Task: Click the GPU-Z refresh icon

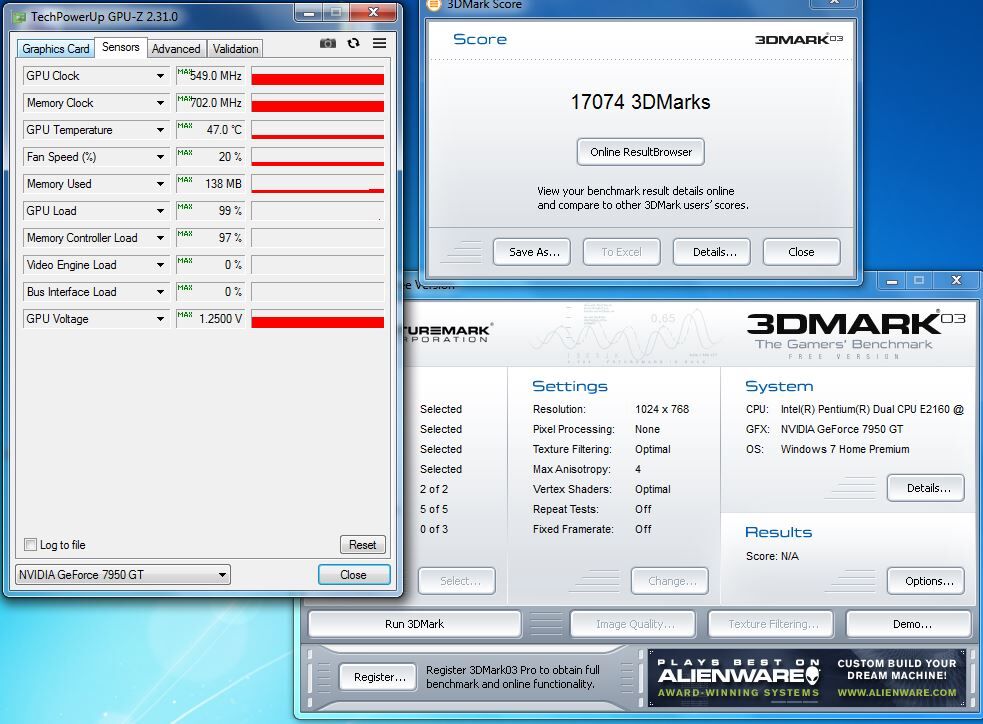Action: click(354, 43)
